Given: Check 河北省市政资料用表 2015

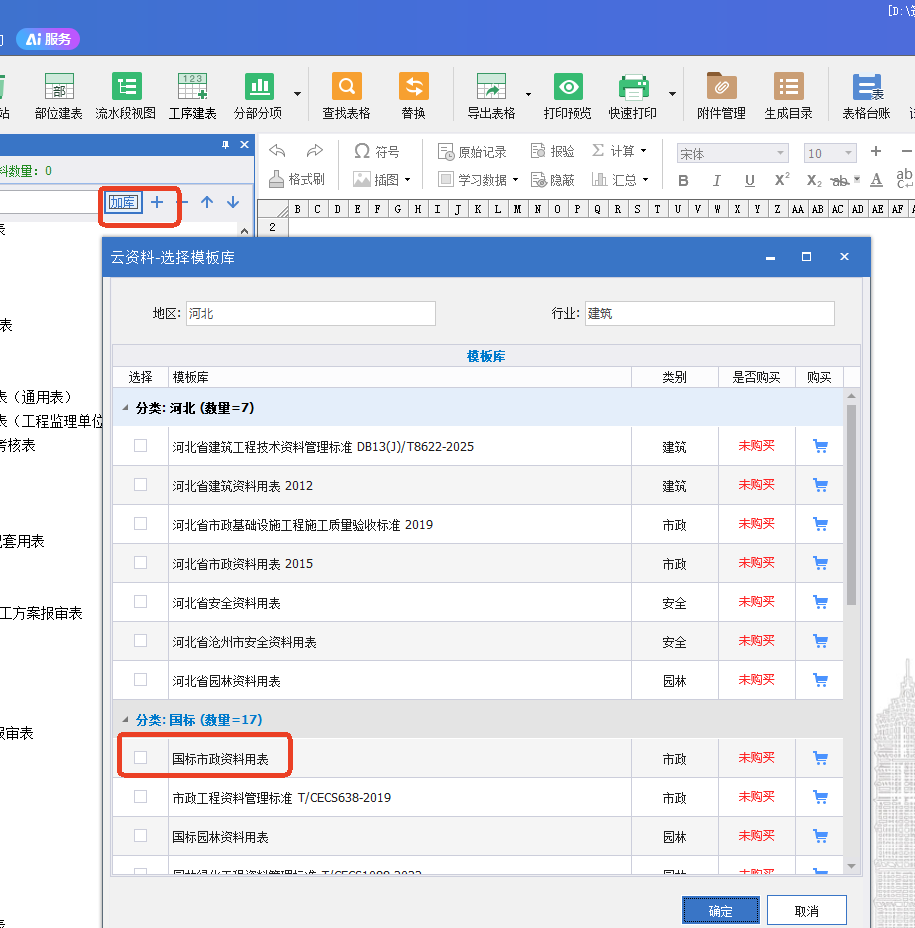Looking at the screenshot, I should point(140,563).
